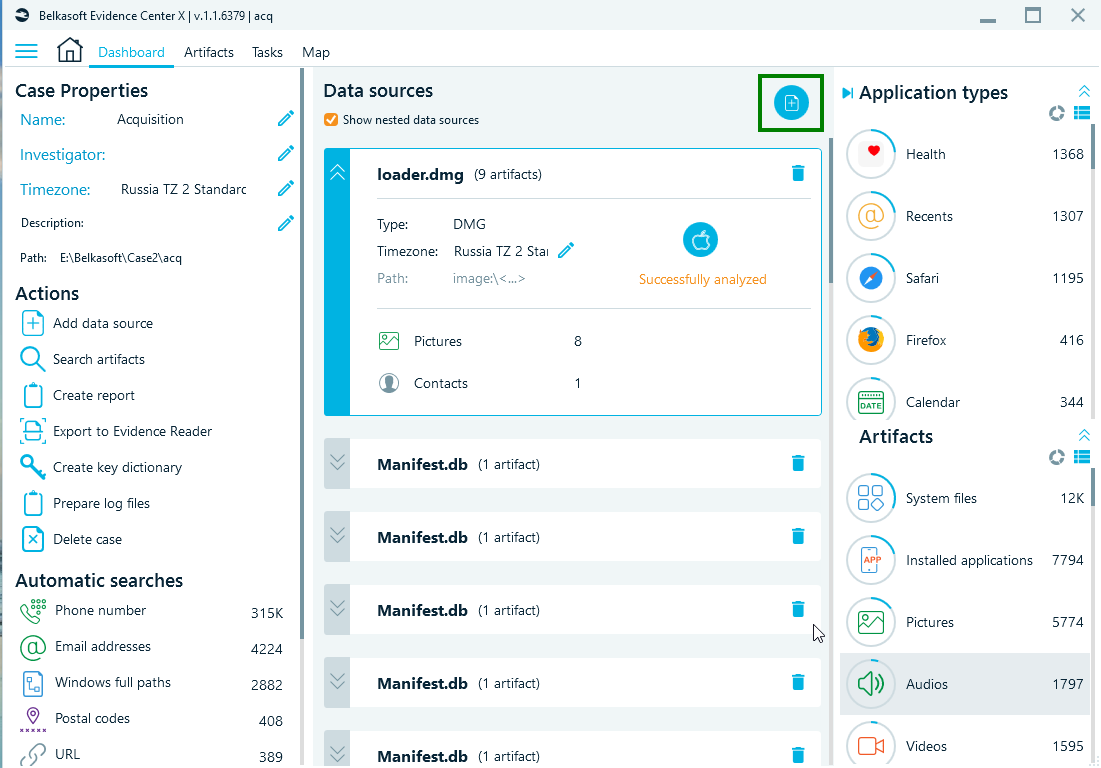This screenshot has width=1101, height=768.
Task: Click Add data source action
Action: pos(88,324)
